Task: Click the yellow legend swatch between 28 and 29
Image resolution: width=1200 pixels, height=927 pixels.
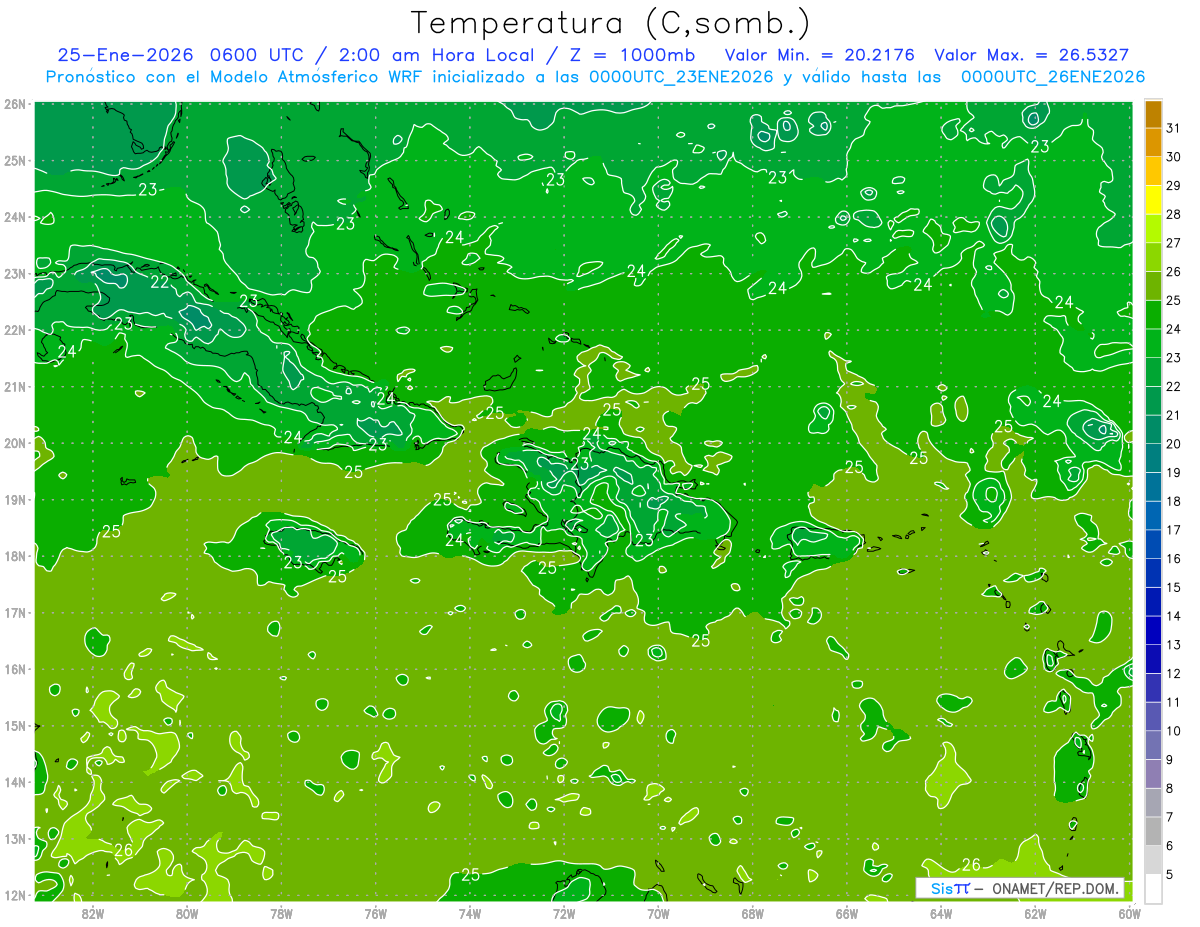Action: tap(1153, 200)
